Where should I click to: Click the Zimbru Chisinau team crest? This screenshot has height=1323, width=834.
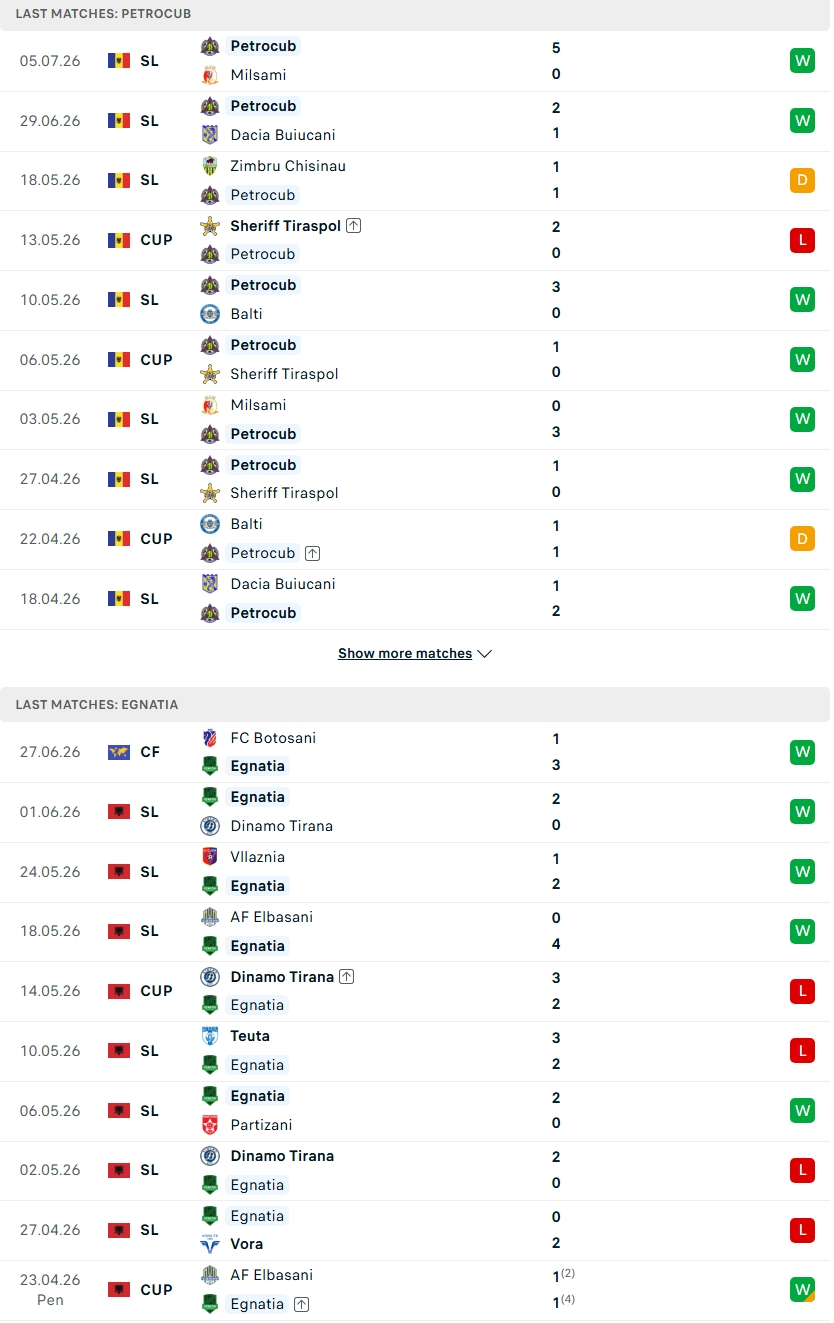coord(210,166)
